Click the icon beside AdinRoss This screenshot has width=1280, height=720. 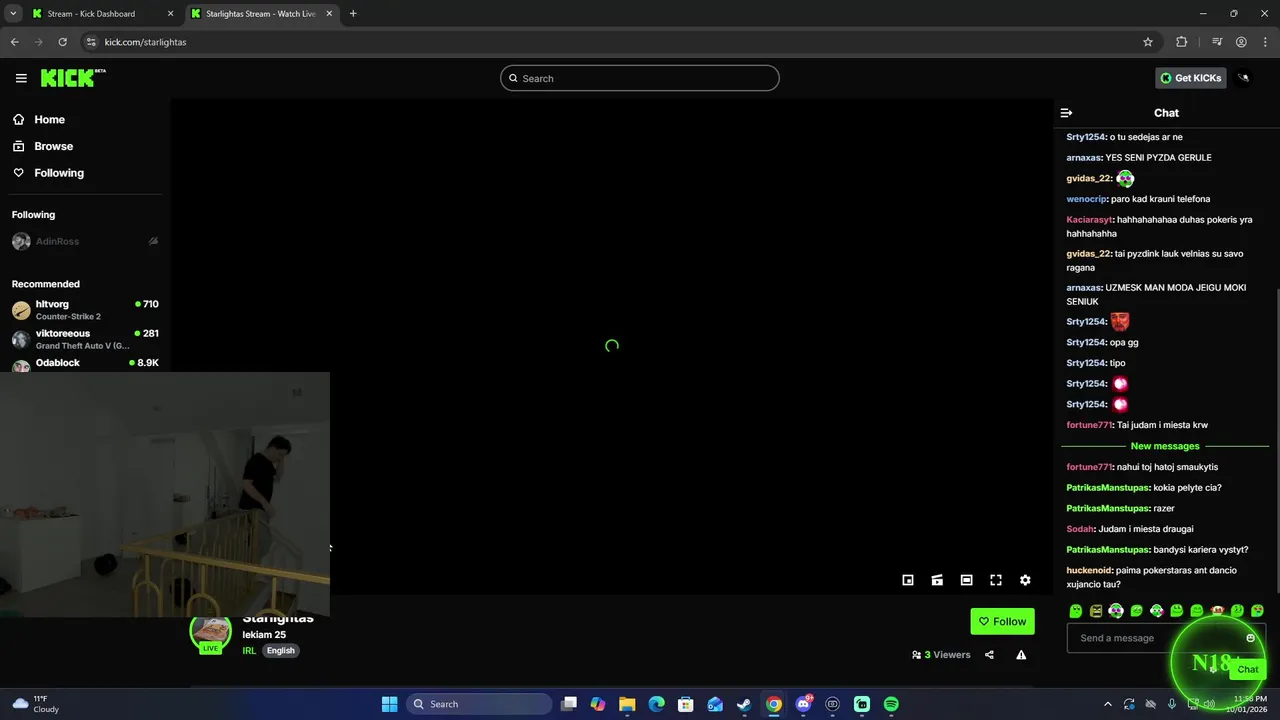(x=153, y=241)
